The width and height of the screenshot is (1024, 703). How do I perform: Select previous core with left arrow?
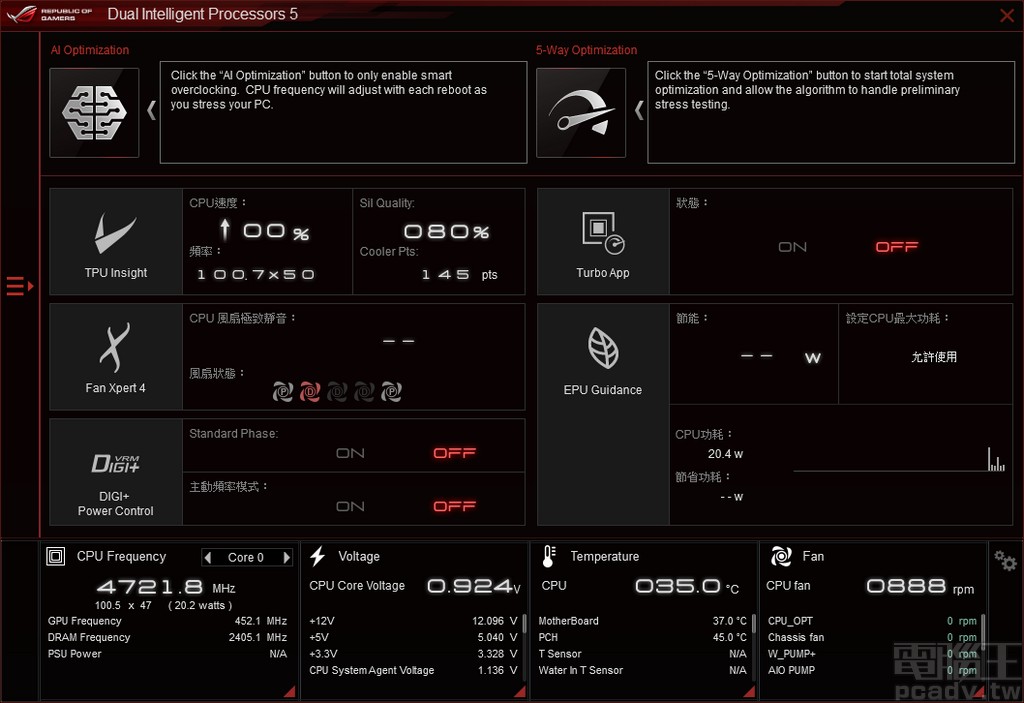click(208, 557)
